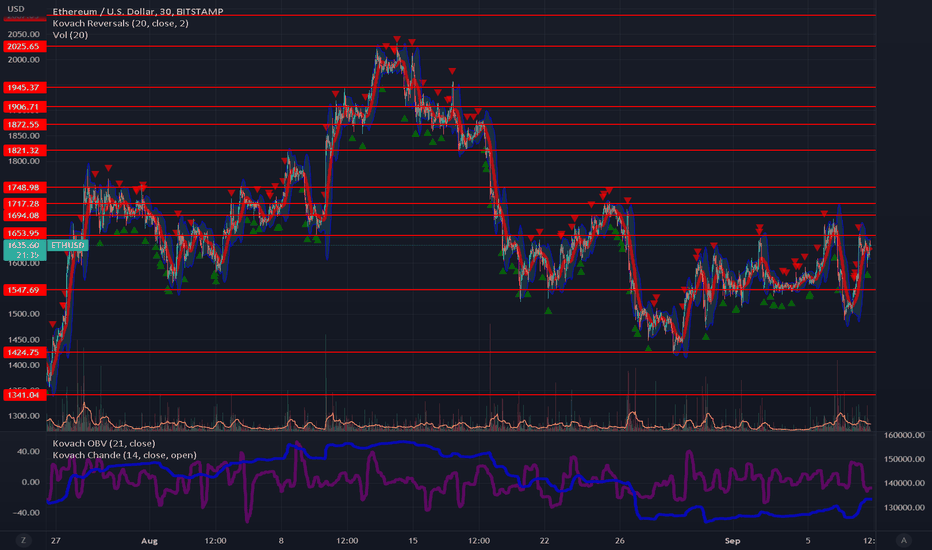The height and width of the screenshot is (550, 932).
Task: Click the 1547.69 price level label
Action: point(24,290)
